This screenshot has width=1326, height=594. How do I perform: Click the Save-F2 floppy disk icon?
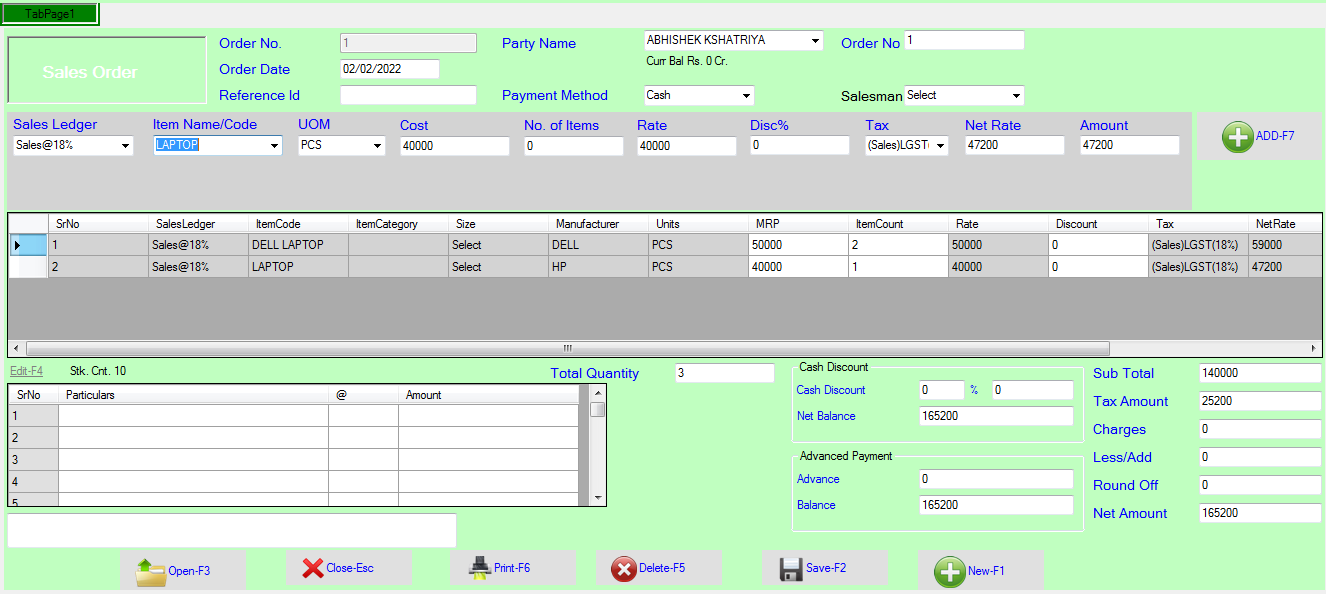point(791,569)
